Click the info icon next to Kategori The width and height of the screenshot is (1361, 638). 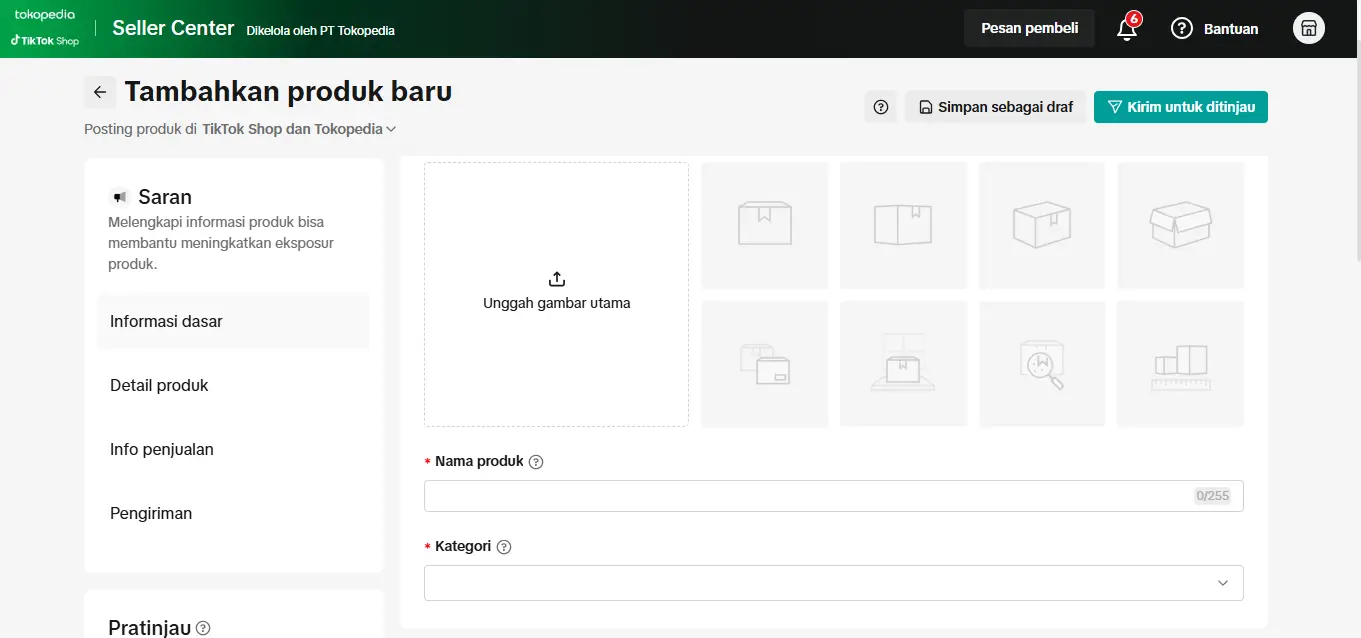(x=504, y=547)
